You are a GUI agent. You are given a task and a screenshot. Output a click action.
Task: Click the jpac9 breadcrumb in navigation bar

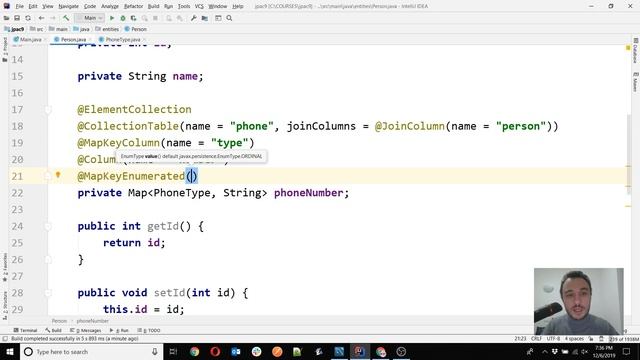point(14,29)
